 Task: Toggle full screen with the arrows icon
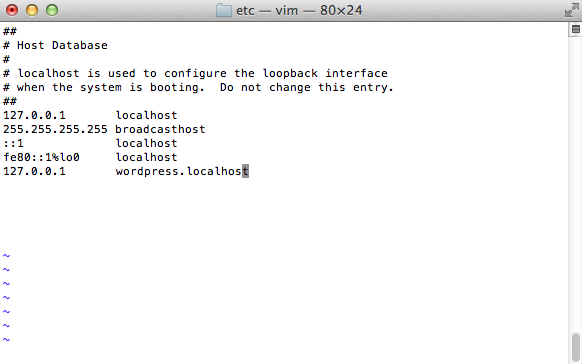571,10
